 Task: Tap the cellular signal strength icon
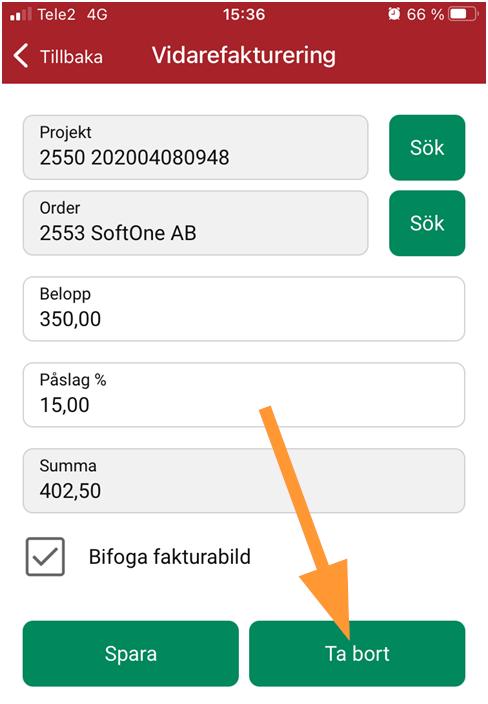21,14
